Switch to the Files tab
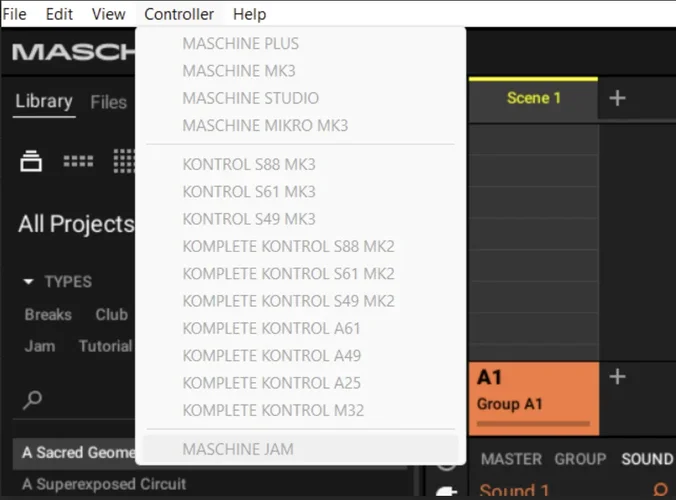The height and width of the screenshot is (500, 676). click(x=109, y=103)
